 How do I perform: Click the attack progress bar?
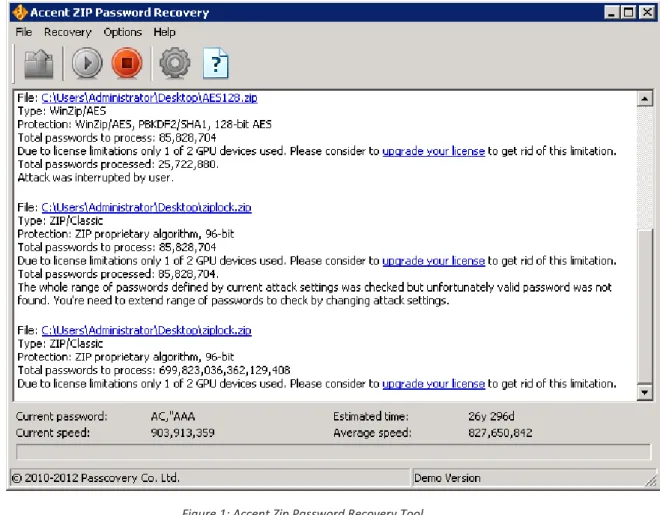point(333,452)
